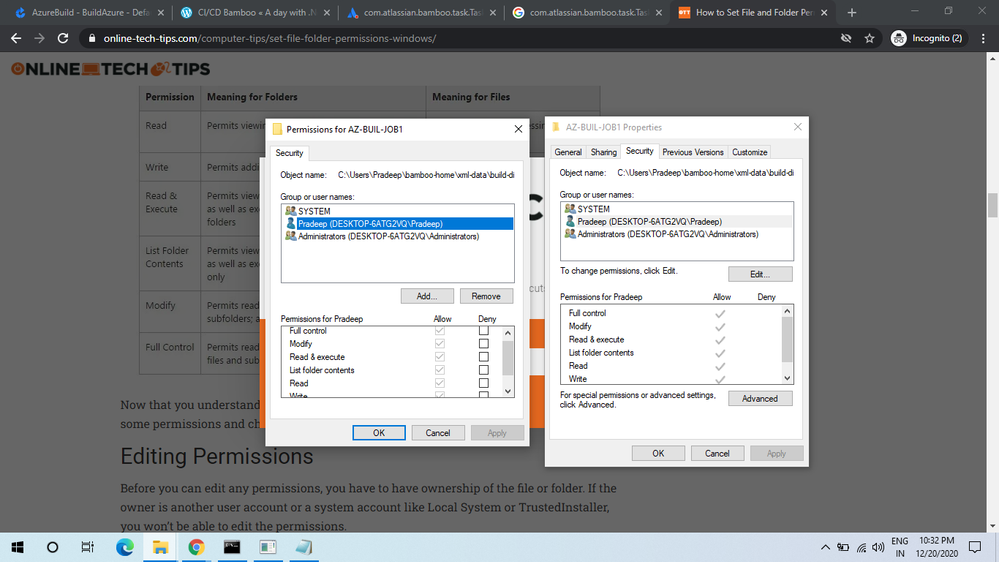Click the browser address bar URL
The image size is (999, 562).
(270, 38)
